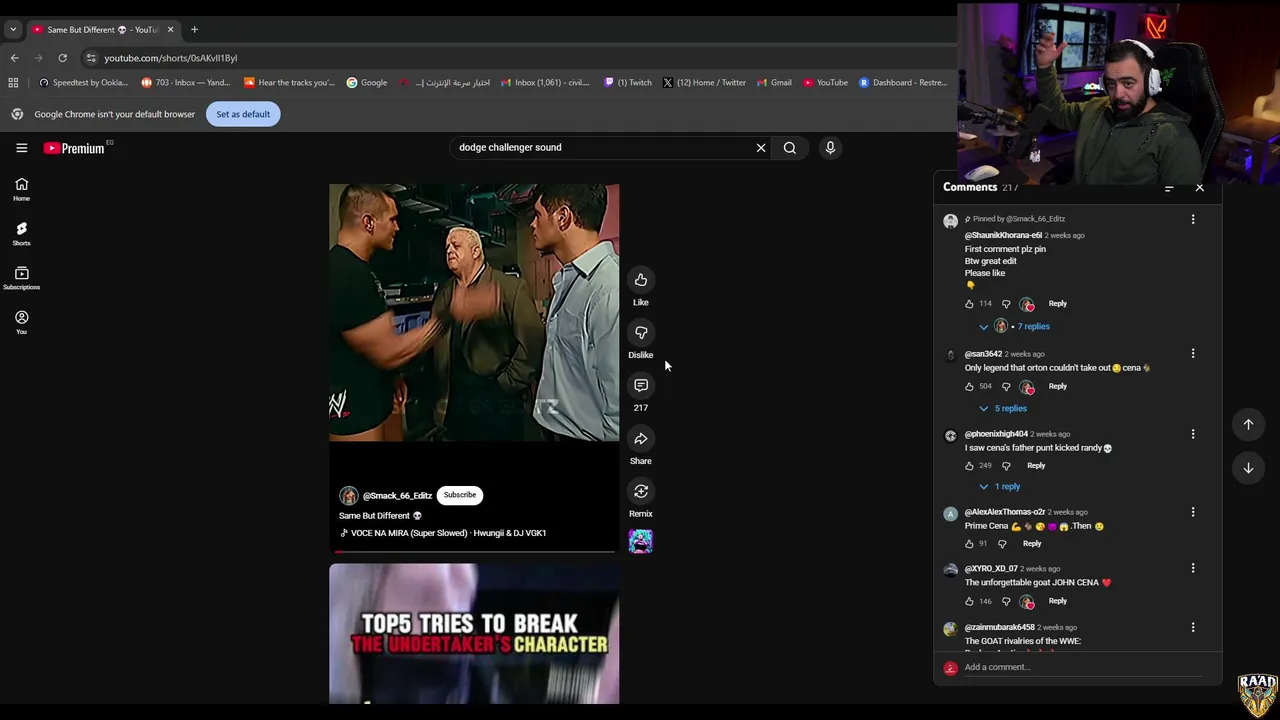Image resolution: width=1280 pixels, height=720 pixels.
Task: Open the tab search dropdown
Action: [13, 30]
